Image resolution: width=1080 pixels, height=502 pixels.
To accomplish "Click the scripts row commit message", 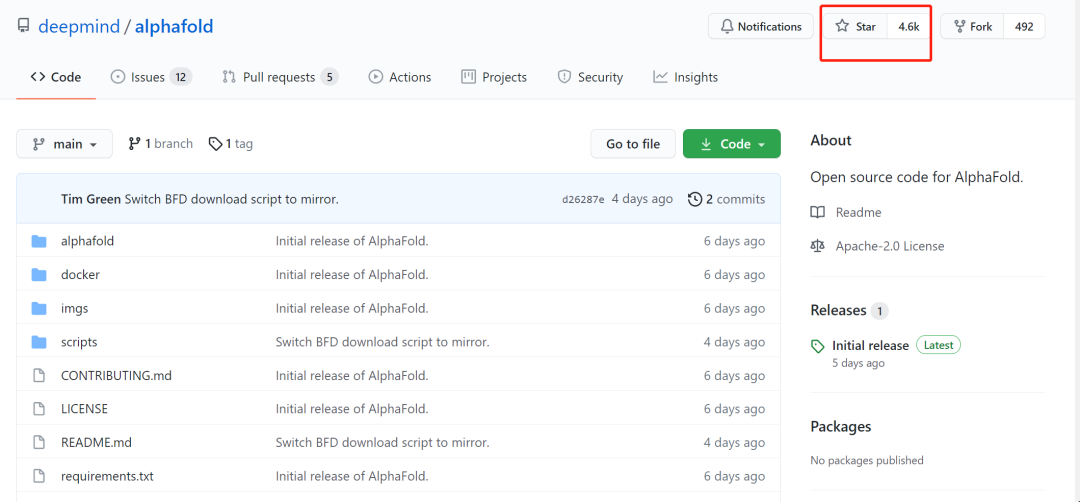I will pyautogui.click(x=382, y=342).
